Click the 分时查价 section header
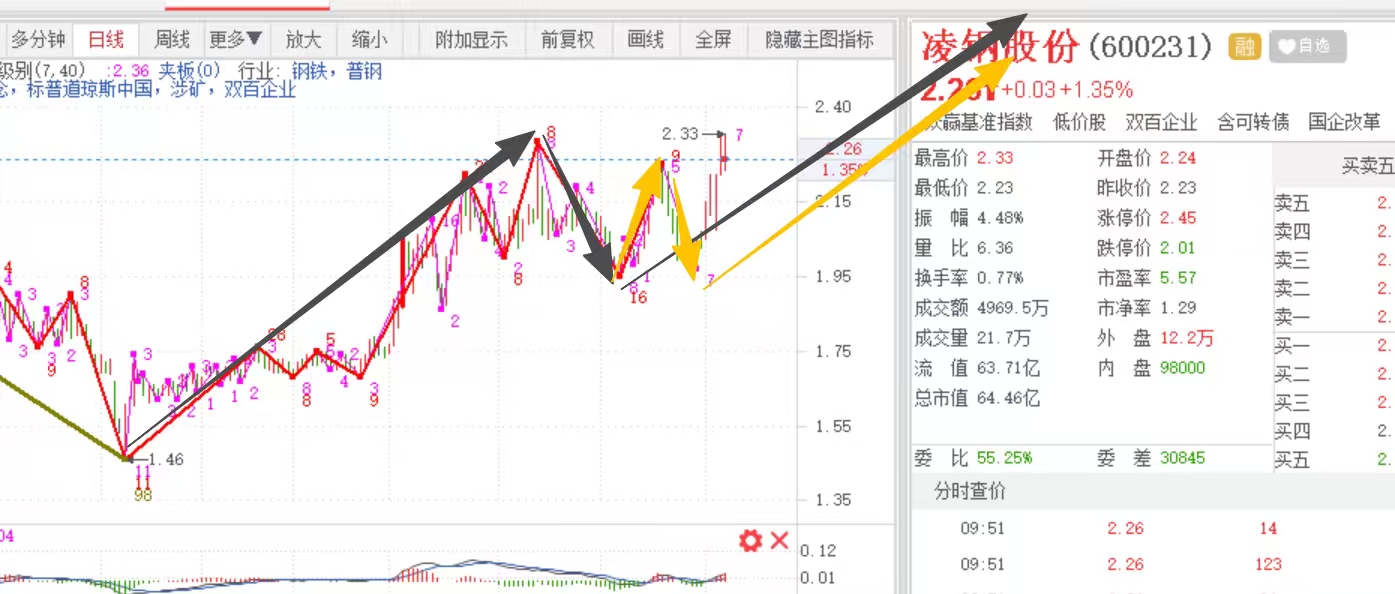The image size is (1395, 594). pyautogui.click(x=970, y=492)
